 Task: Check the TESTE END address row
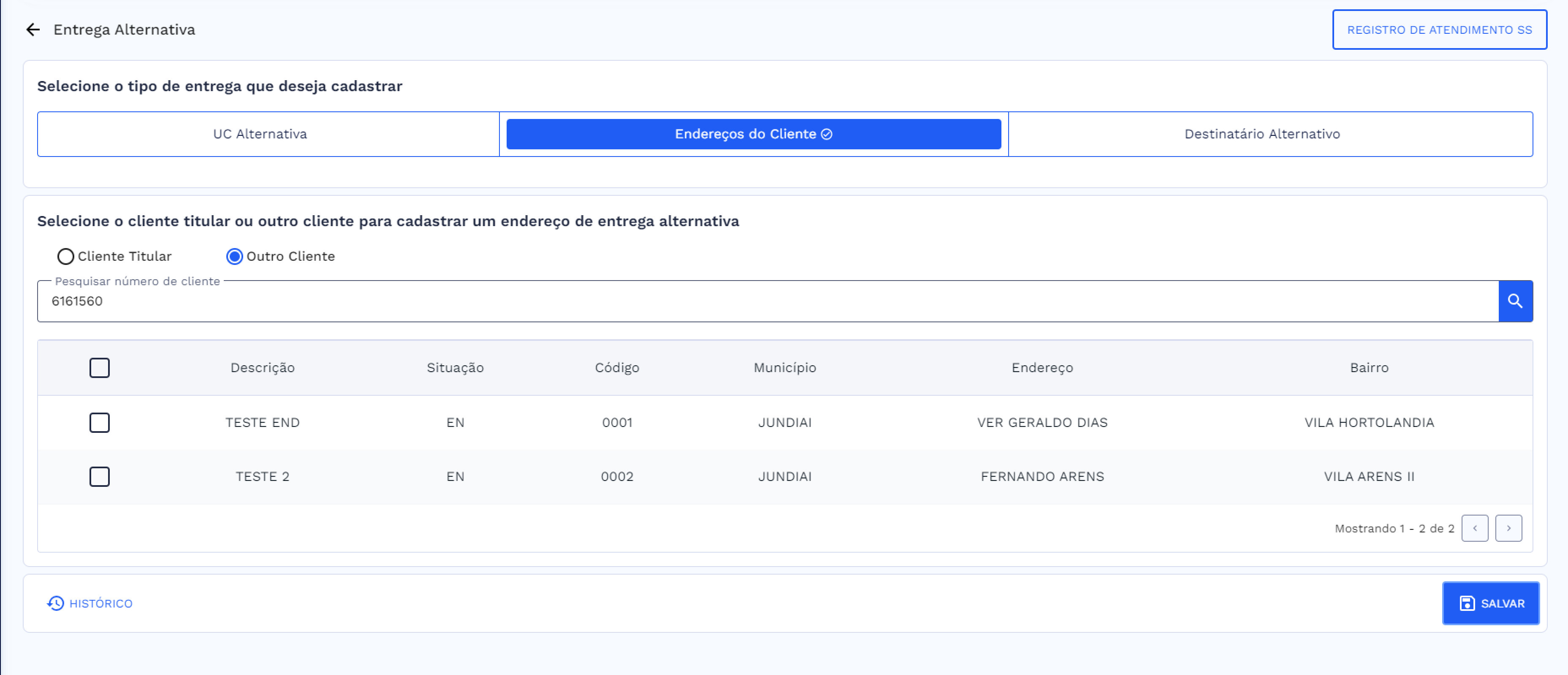(100, 422)
